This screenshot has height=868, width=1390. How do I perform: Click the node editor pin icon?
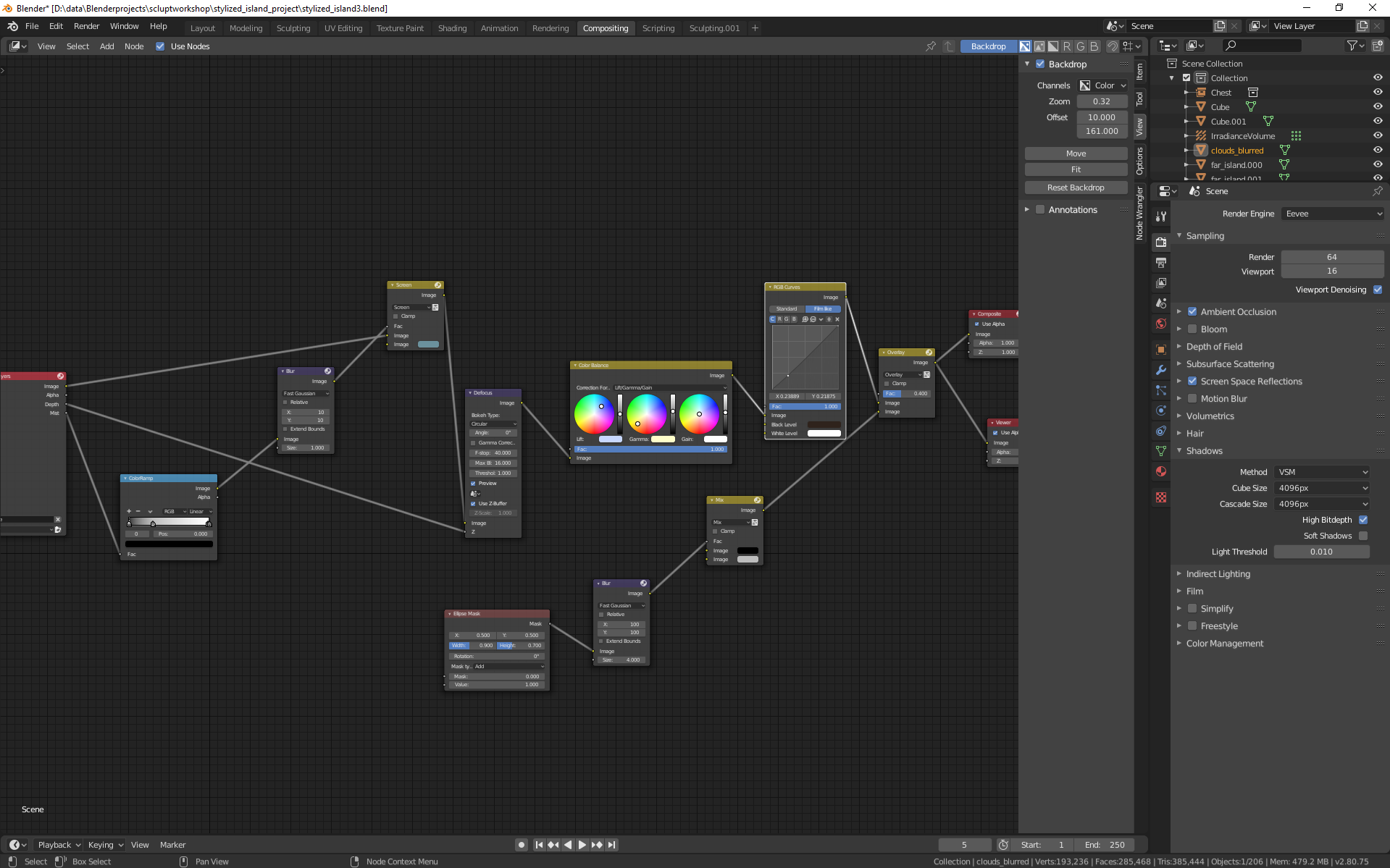pyautogui.click(x=931, y=46)
